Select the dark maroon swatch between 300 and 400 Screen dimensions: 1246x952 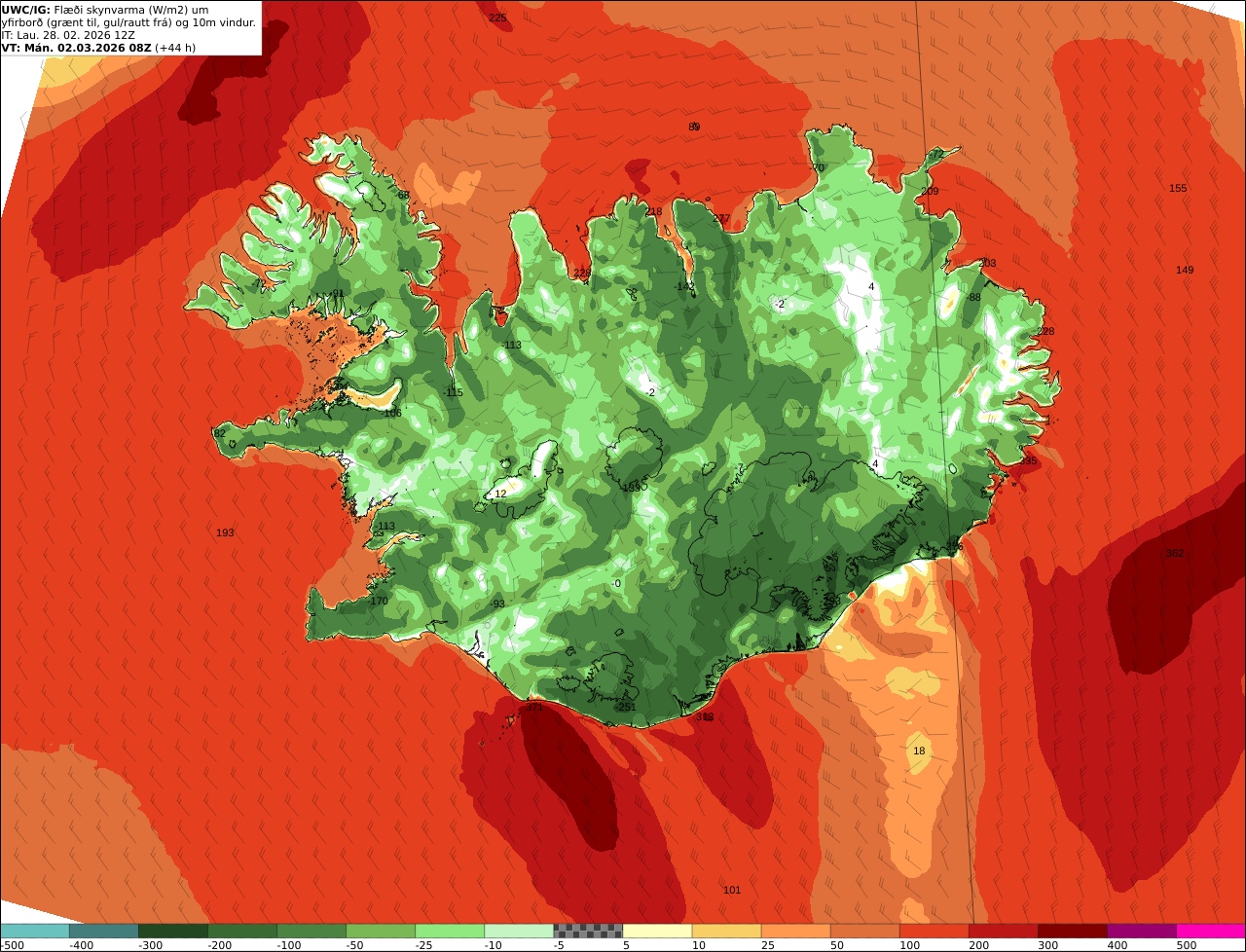click(x=1073, y=931)
